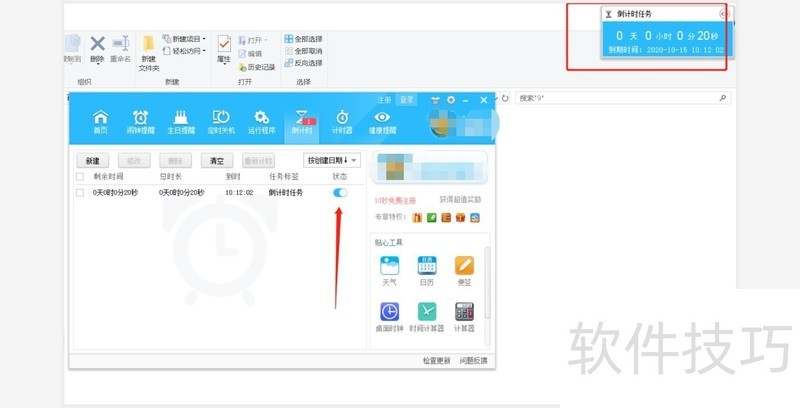Open the 按创建日期 sort dropdown
The width and height of the screenshot is (800, 408).
[332, 160]
